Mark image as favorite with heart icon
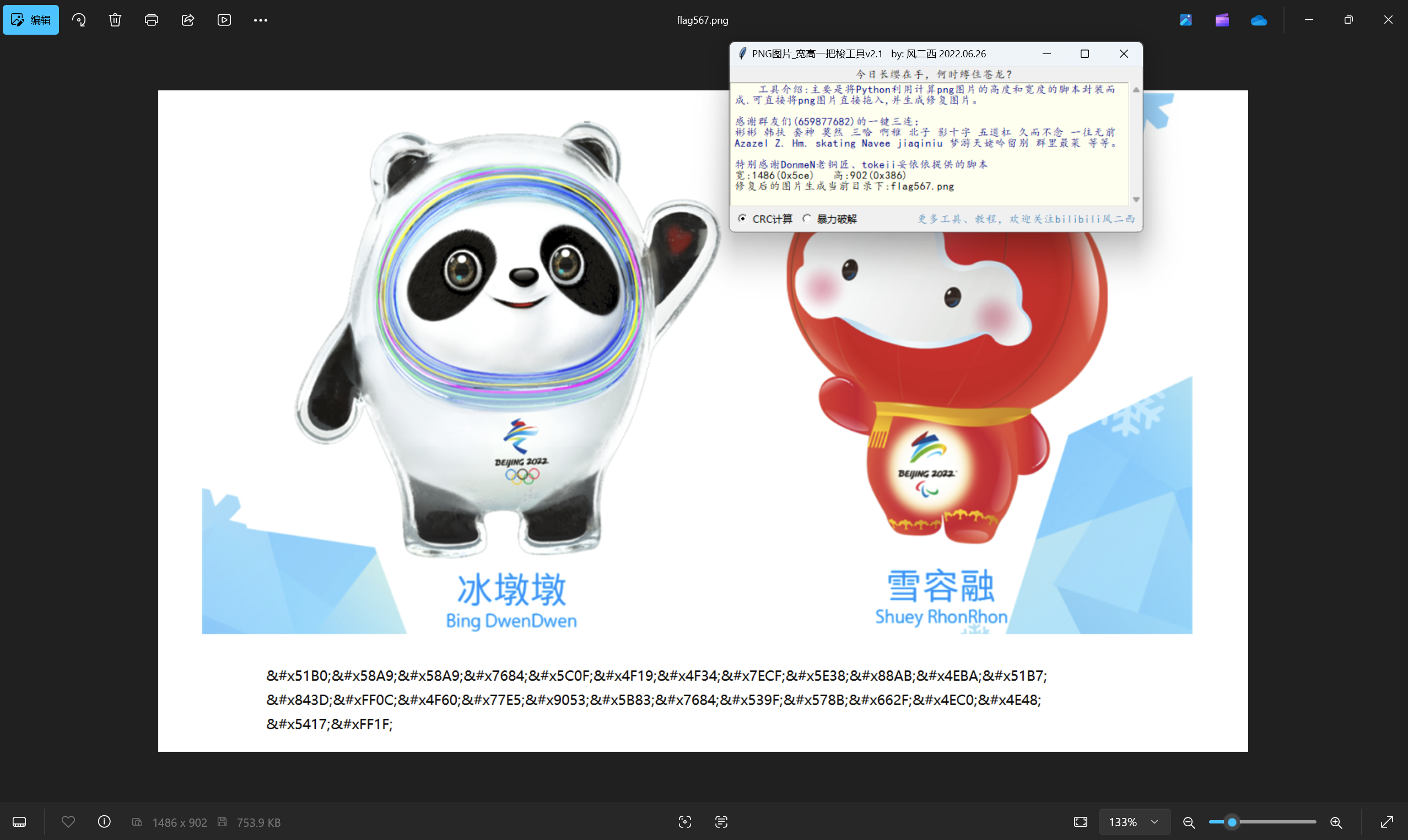 tap(68, 821)
